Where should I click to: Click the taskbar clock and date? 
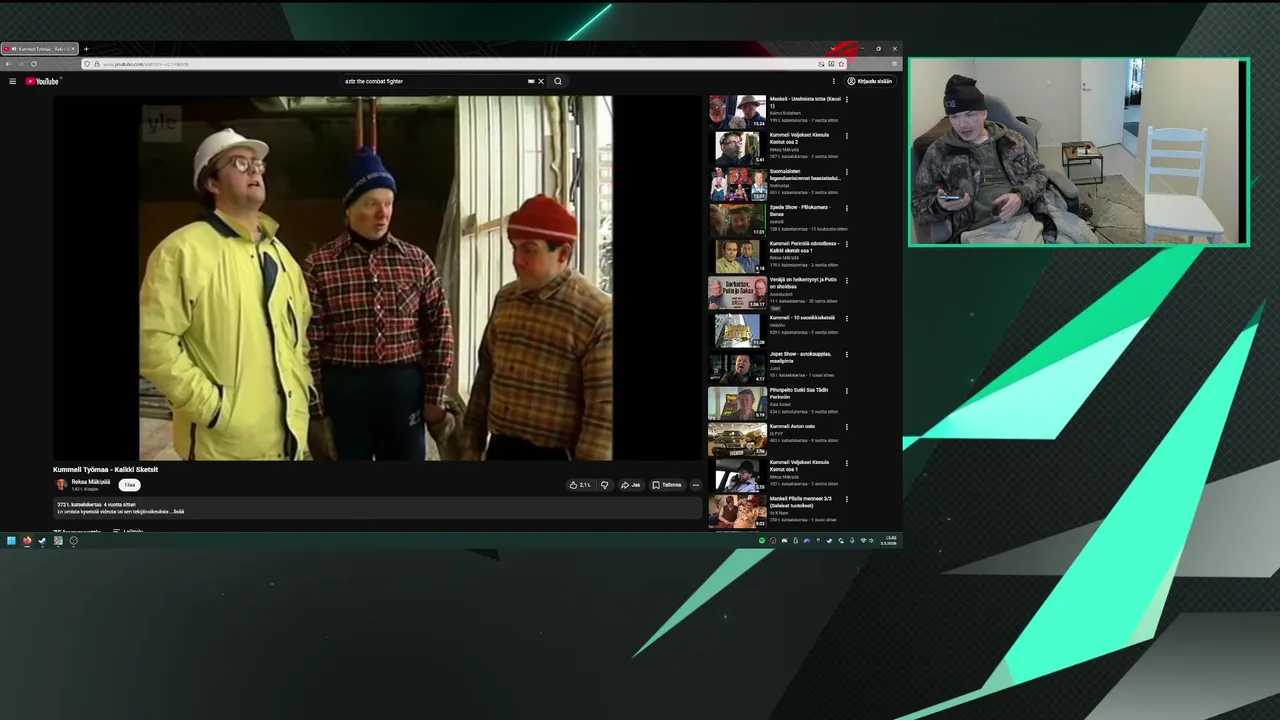[x=890, y=540]
